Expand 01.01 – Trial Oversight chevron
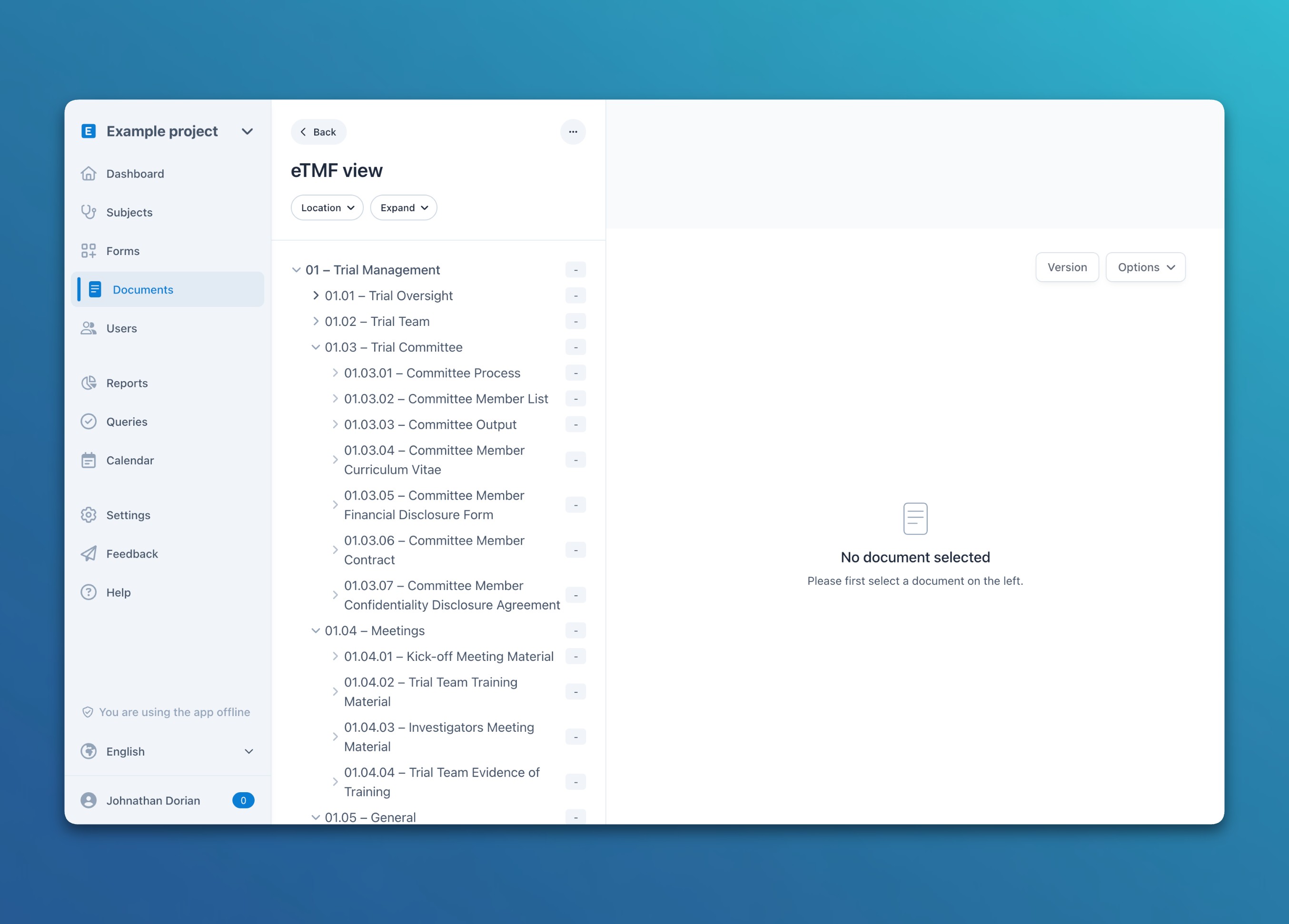The image size is (1289, 924). tap(316, 295)
